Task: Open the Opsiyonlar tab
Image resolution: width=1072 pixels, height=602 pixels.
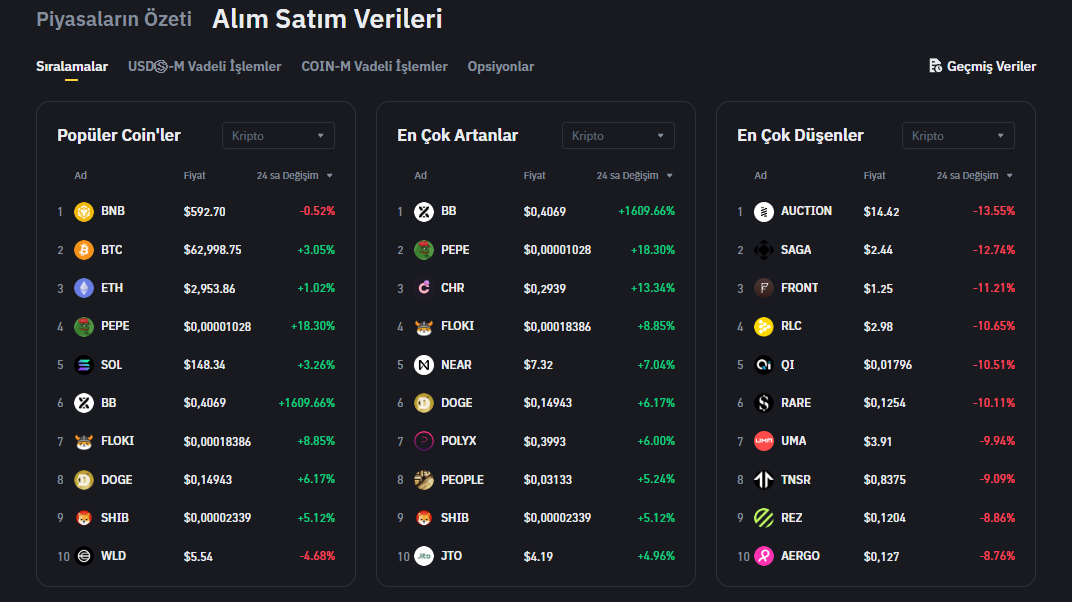Action: click(x=500, y=67)
